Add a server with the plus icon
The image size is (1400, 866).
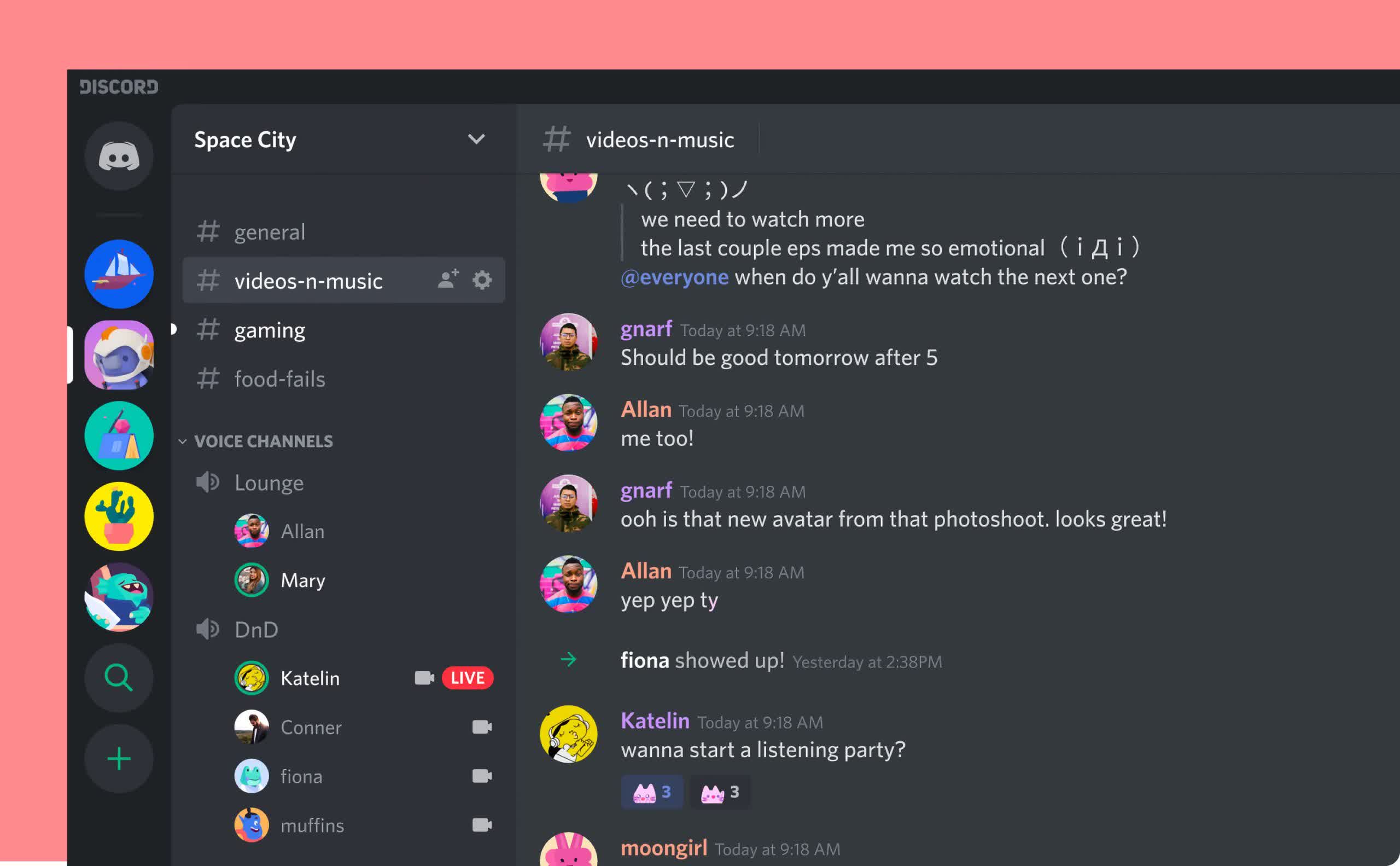[x=119, y=758]
